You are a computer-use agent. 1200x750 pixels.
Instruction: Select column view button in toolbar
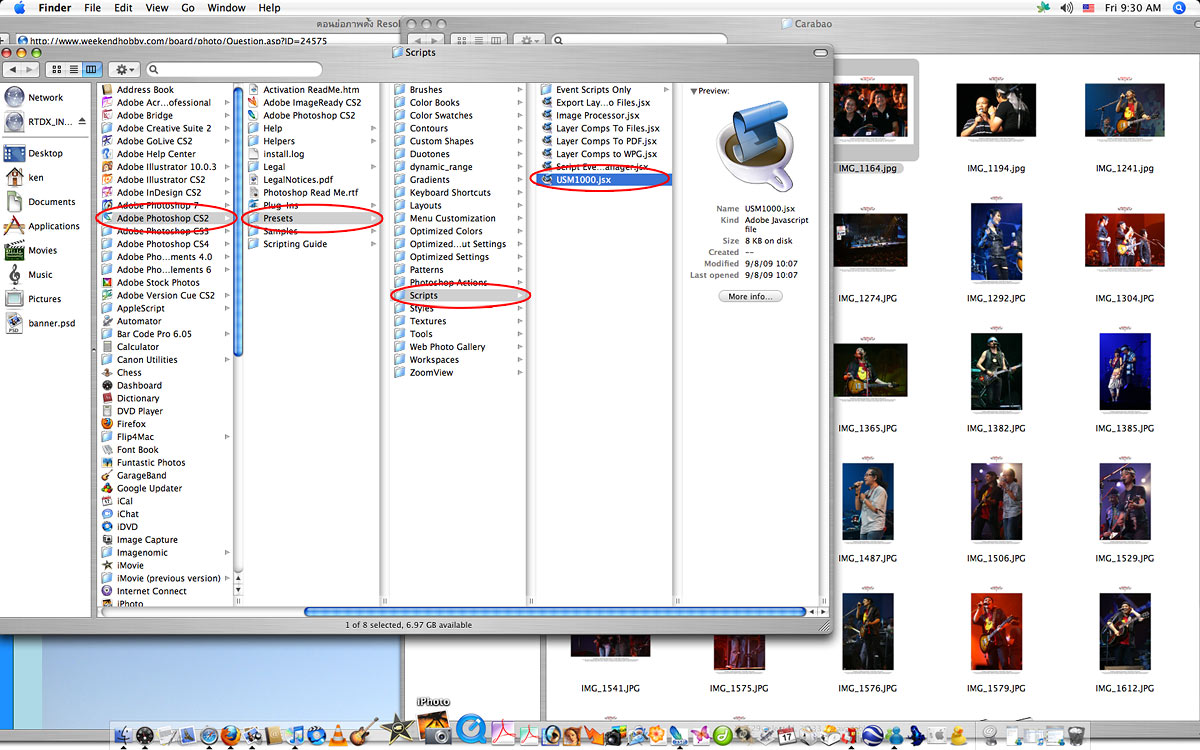[92, 69]
